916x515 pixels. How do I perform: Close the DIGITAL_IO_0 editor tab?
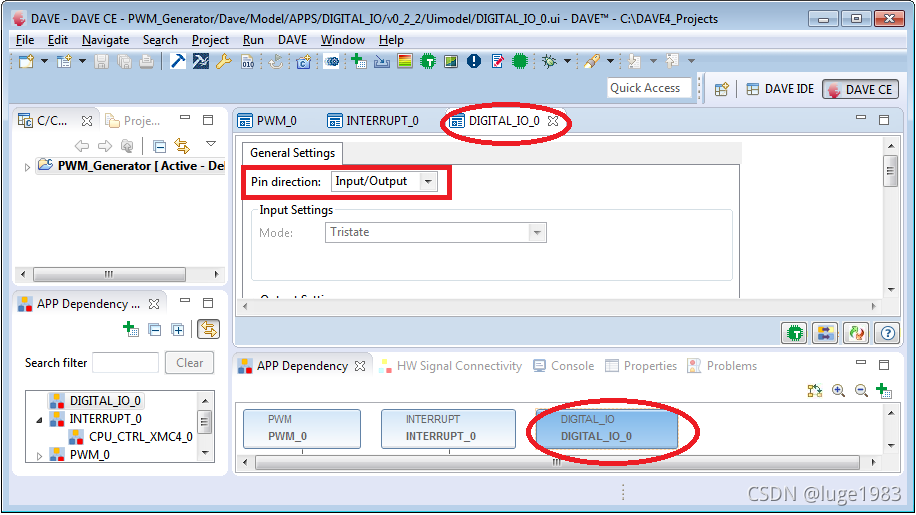[x=553, y=121]
